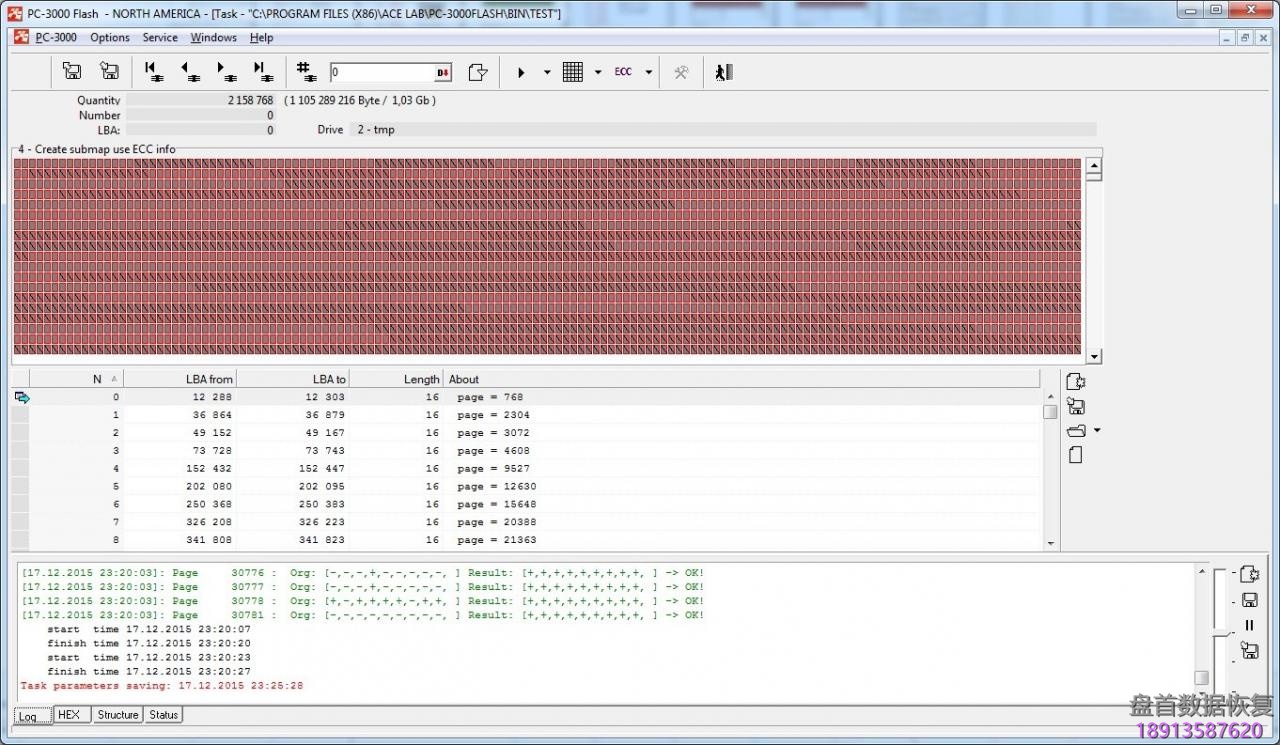Click the pause icon beside the log
This screenshot has height=745, width=1280.
point(1249,625)
